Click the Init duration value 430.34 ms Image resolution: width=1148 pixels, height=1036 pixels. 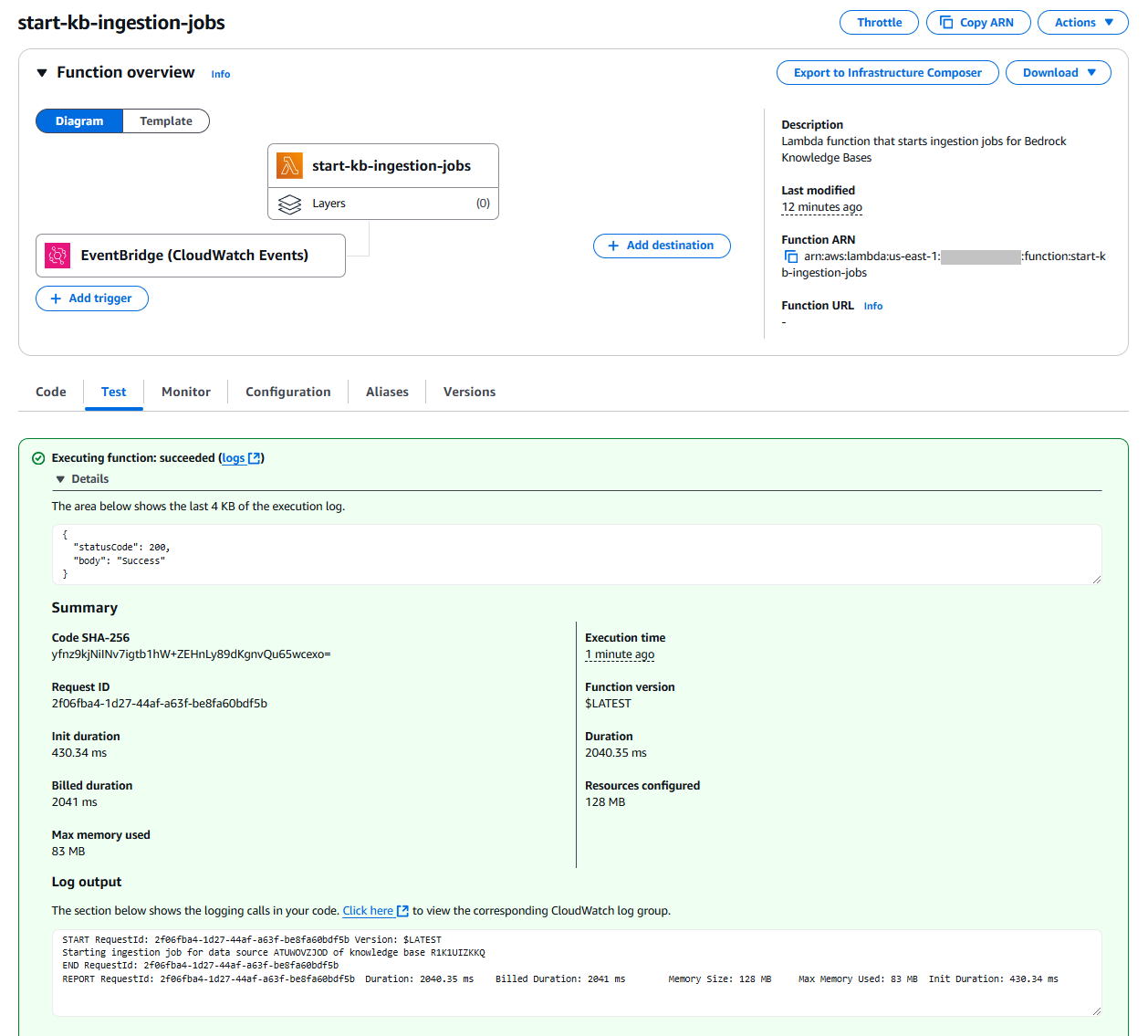pos(79,753)
